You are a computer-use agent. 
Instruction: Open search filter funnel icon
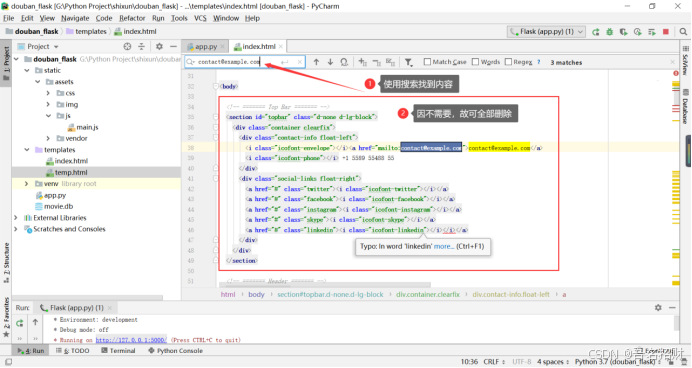pyautogui.click(x=409, y=62)
